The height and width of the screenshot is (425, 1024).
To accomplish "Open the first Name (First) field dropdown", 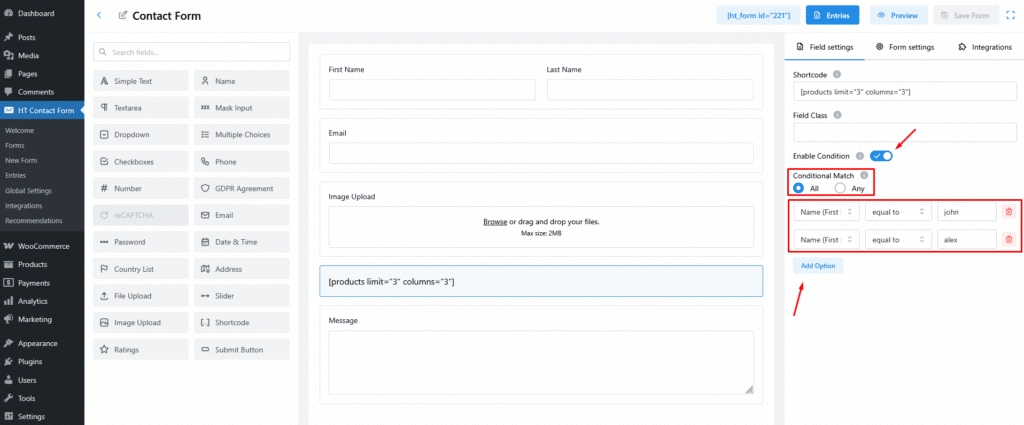I will click(826, 211).
